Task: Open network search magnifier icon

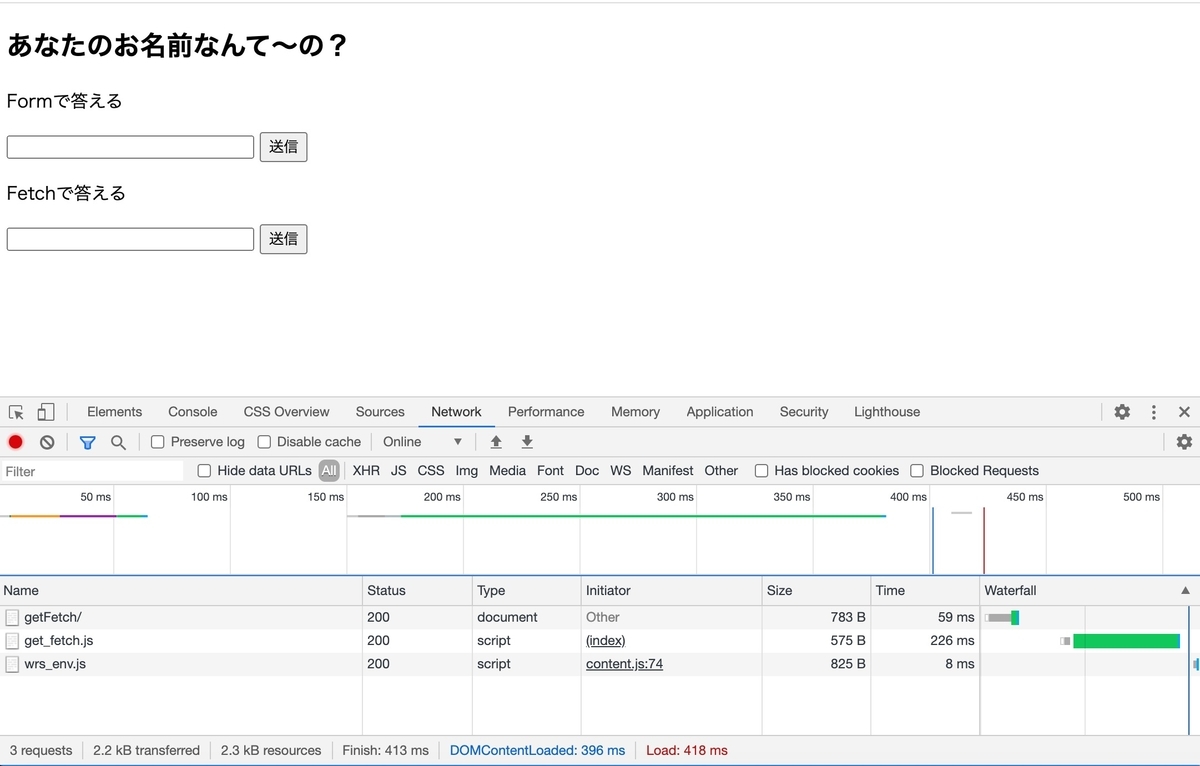Action: [x=118, y=442]
